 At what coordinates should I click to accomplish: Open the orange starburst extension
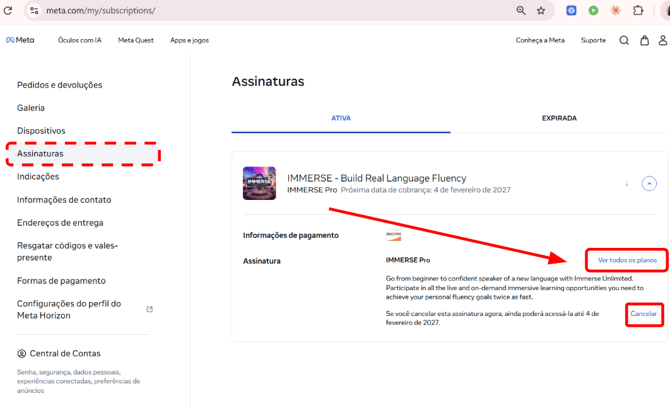[615, 10]
